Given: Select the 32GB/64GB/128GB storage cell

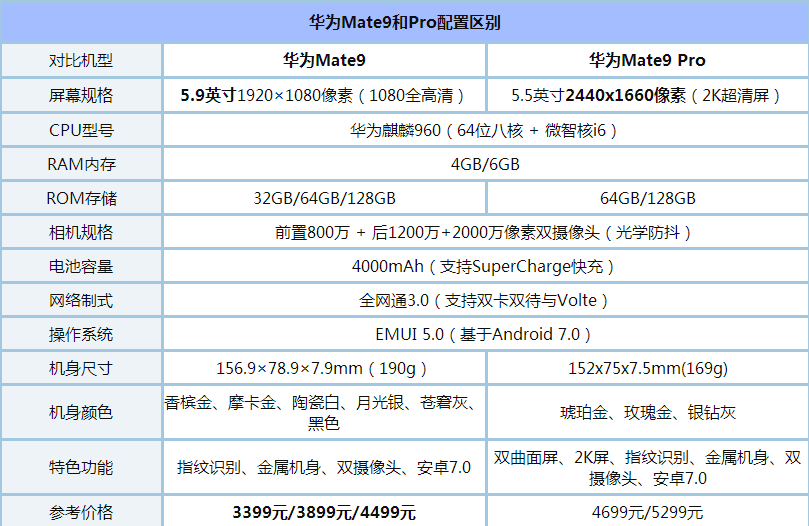Looking at the screenshot, I should 324,199.
